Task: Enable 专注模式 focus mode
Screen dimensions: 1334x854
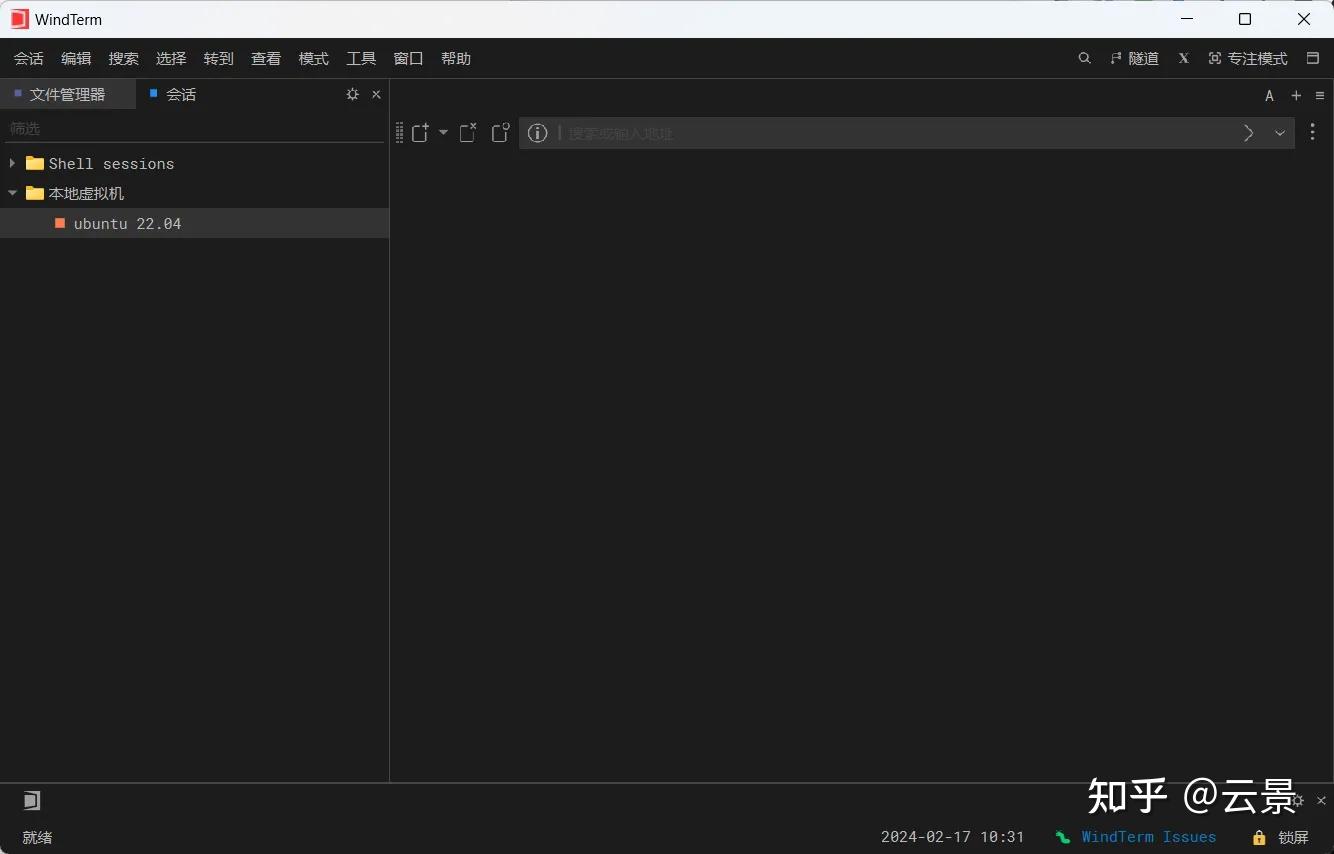Action: 1248,58
